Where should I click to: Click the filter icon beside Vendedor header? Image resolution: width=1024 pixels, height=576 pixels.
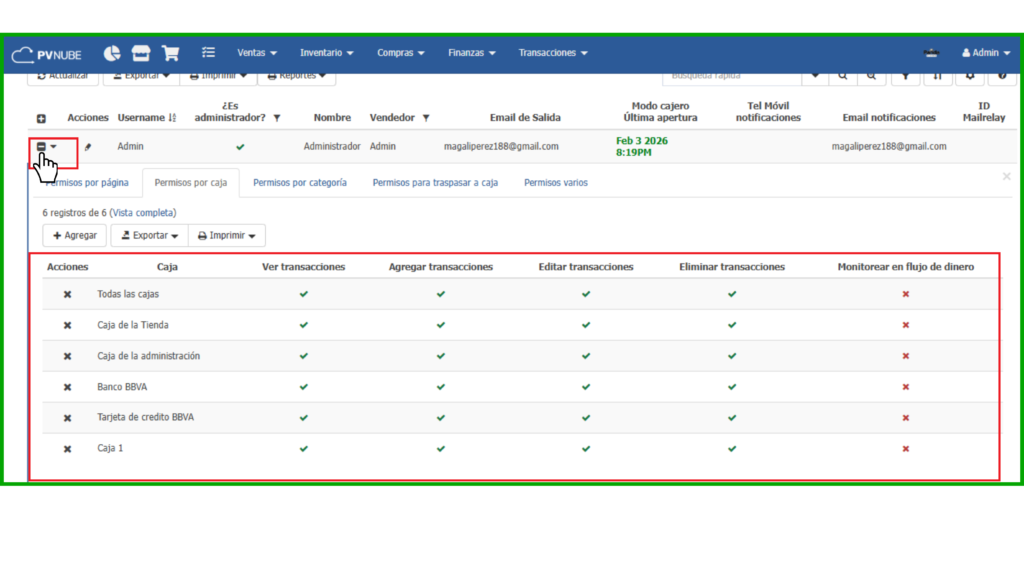point(426,118)
